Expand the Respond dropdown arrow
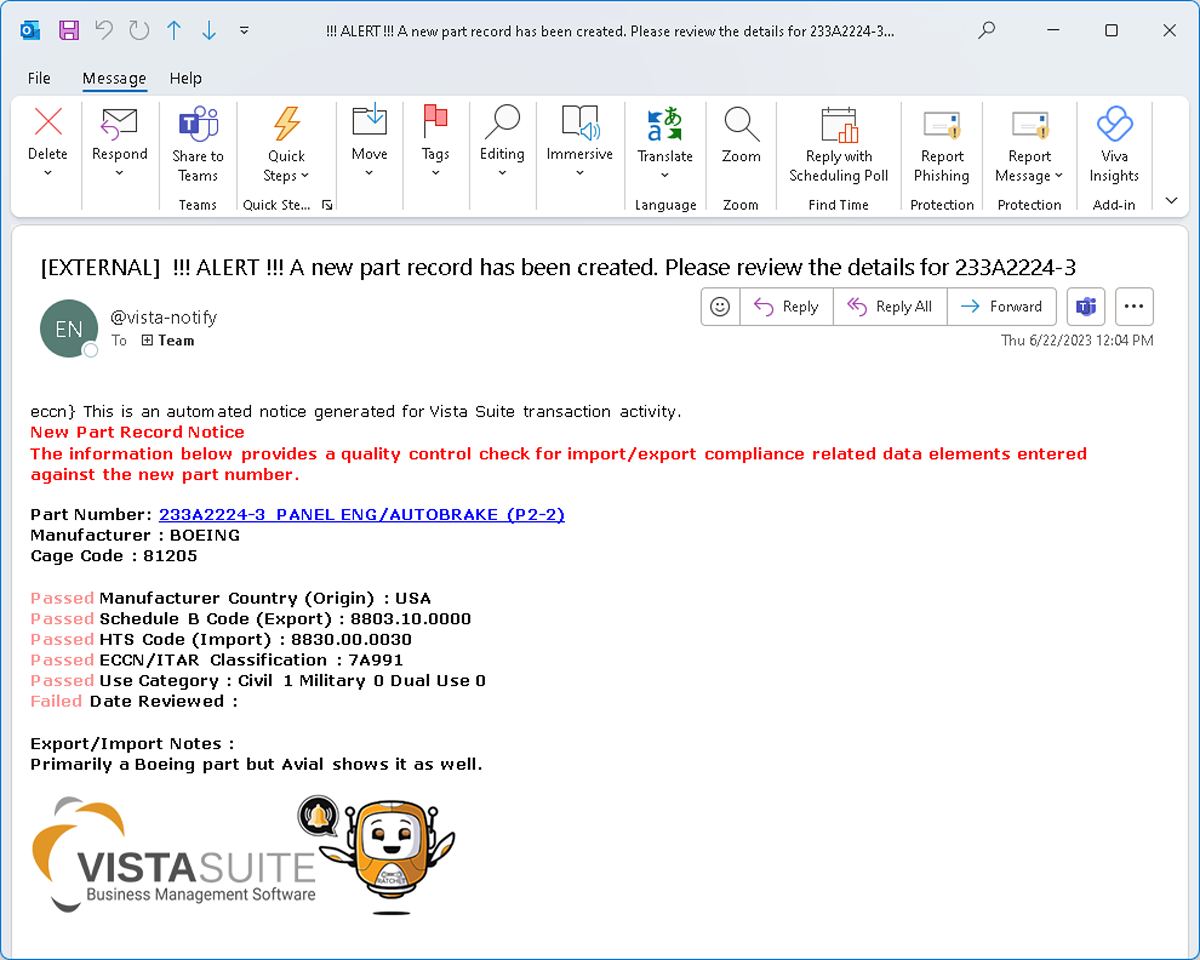Viewport: 1200px width, 960px height. (x=119, y=174)
